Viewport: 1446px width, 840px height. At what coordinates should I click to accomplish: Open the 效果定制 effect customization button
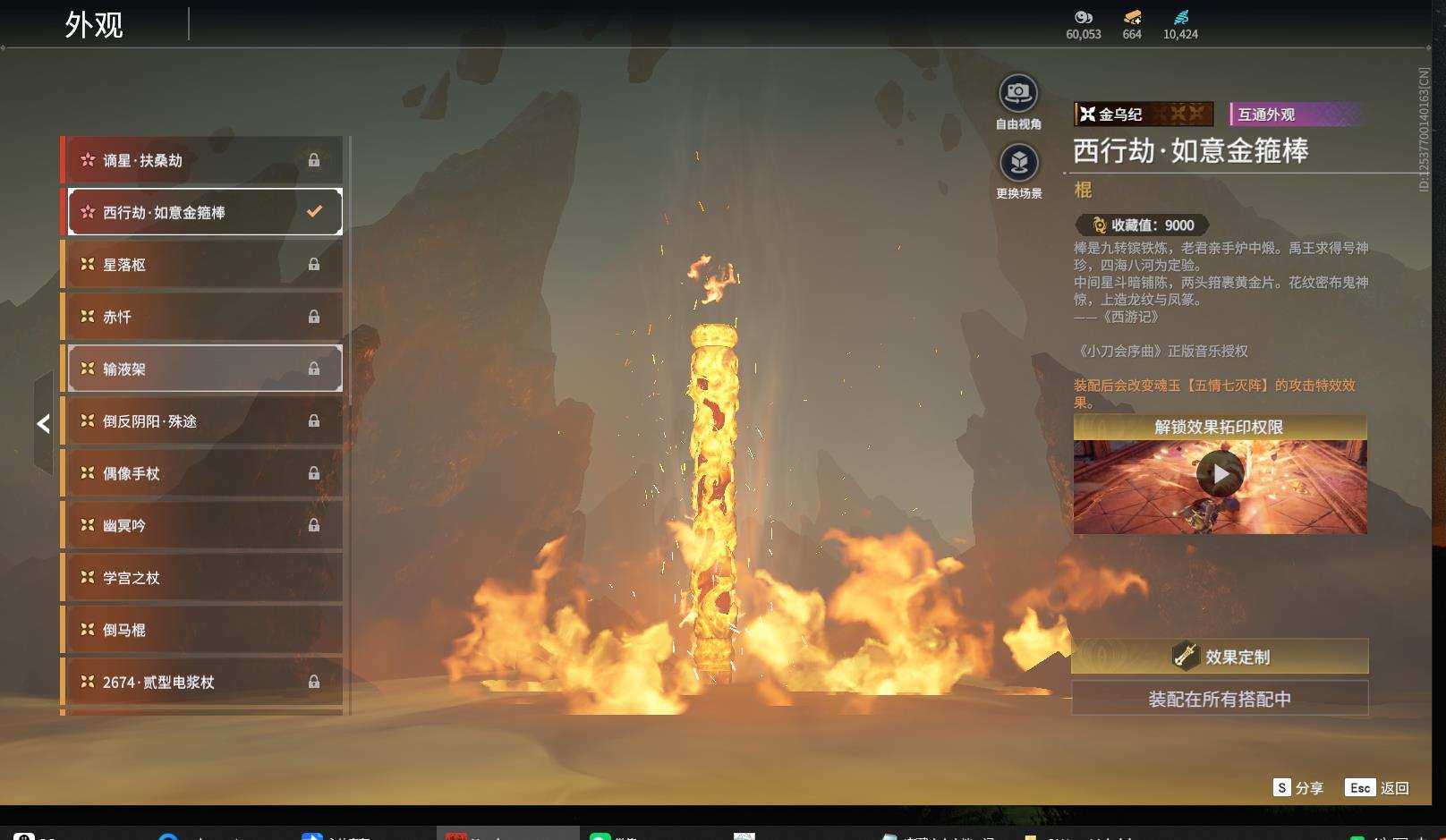click(x=1220, y=657)
